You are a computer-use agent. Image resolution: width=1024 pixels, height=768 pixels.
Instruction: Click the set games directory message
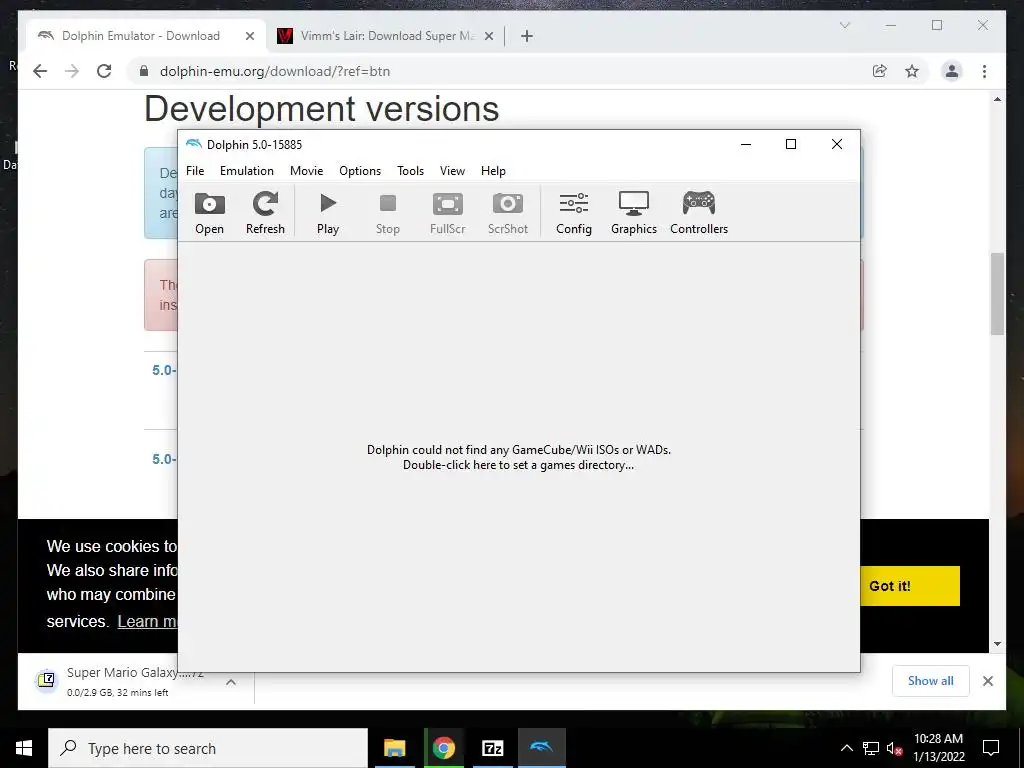click(x=519, y=457)
